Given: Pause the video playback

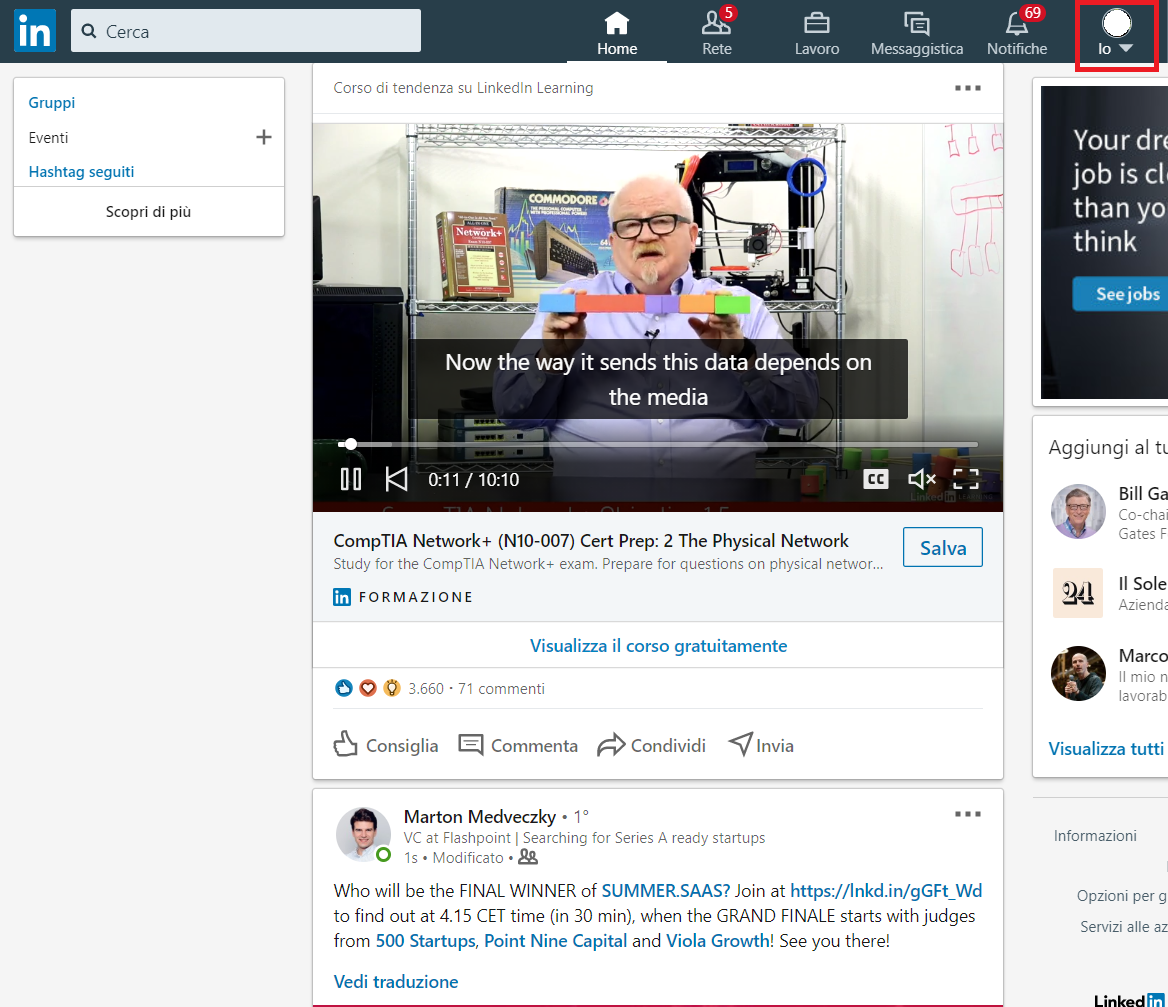Looking at the screenshot, I should (350, 480).
